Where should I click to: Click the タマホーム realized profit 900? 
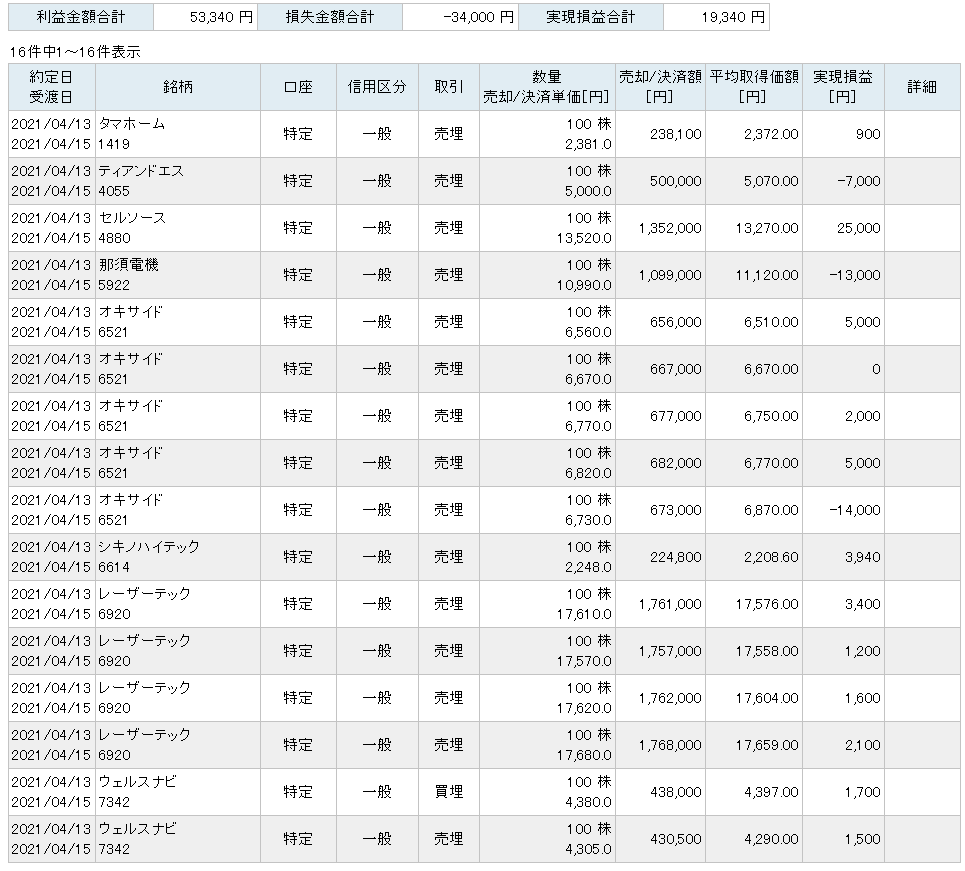click(868, 134)
